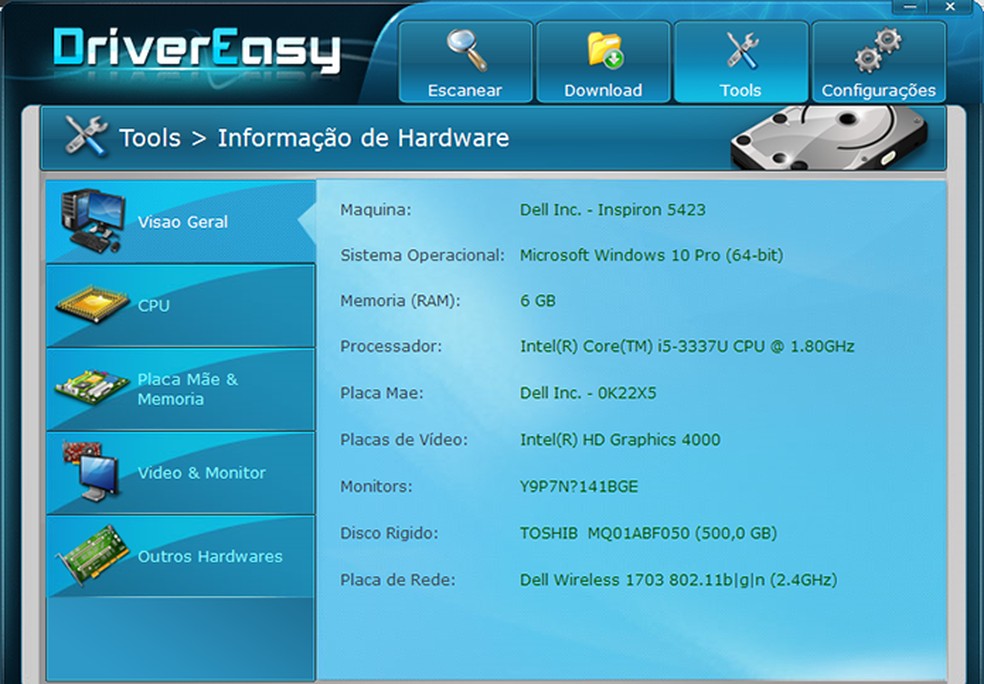This screenshot has width=984, height=684.
Task: Click the motherboard icon for Placa Mãe
Action: pyautogui.click(x=92, y=387)
